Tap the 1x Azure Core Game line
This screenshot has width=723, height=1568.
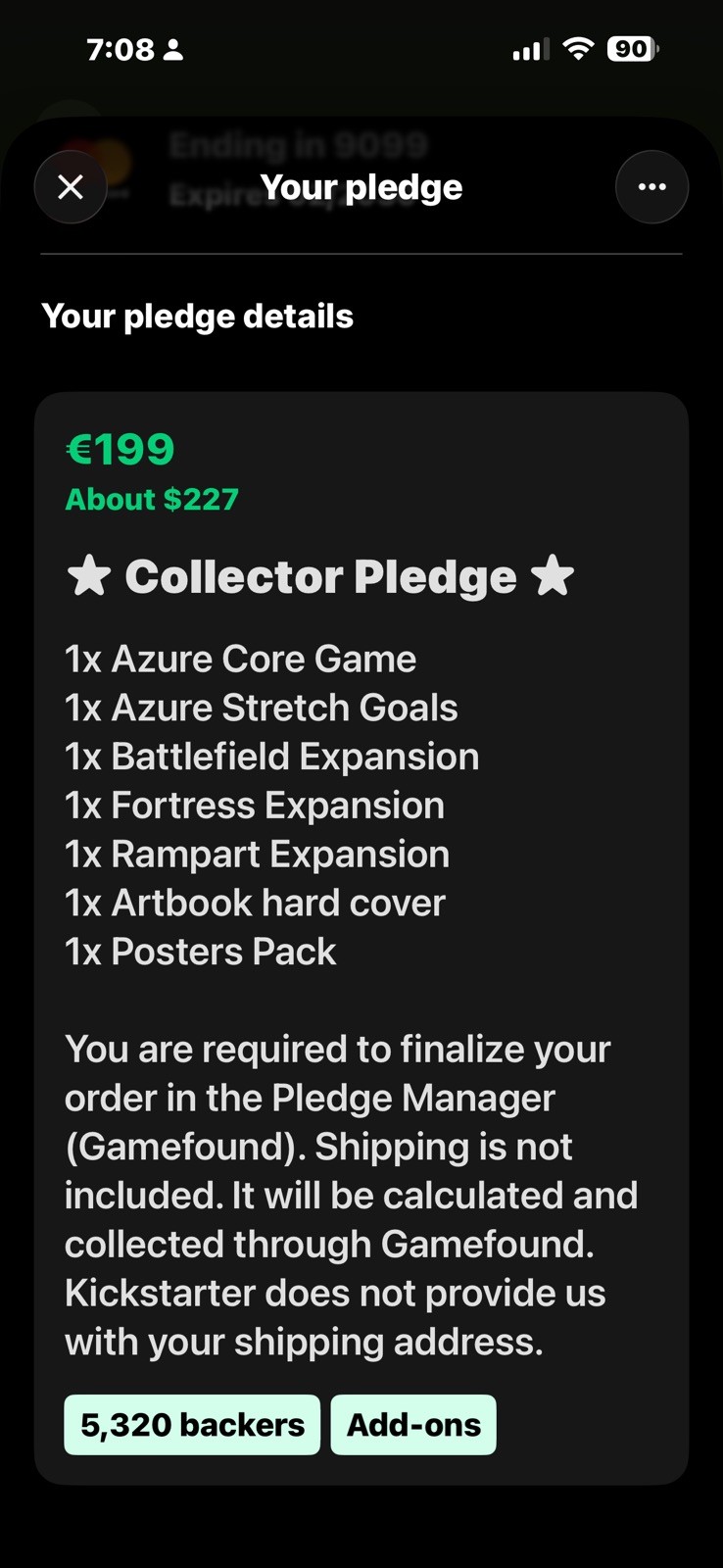point(240,659)
